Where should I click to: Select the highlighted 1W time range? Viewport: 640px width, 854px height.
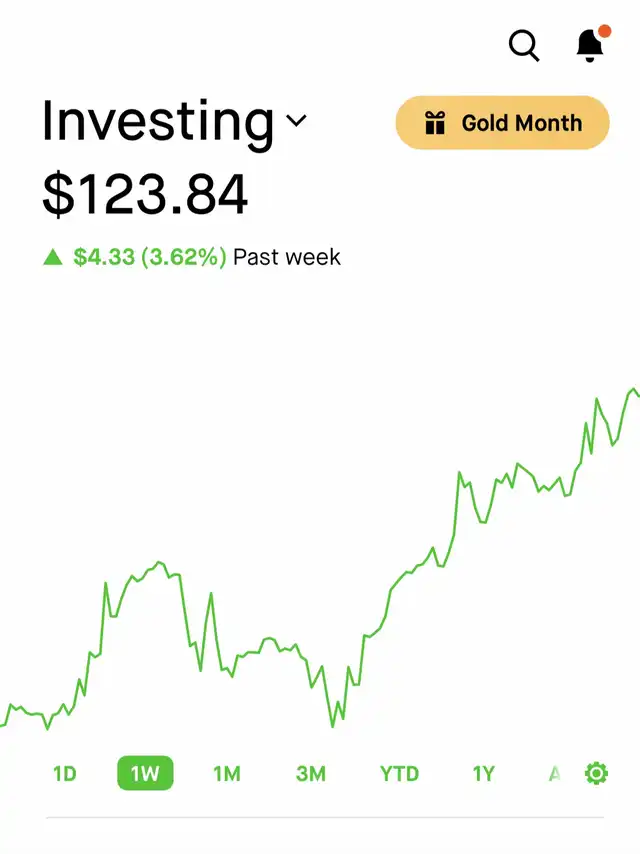tap(145, 773)
